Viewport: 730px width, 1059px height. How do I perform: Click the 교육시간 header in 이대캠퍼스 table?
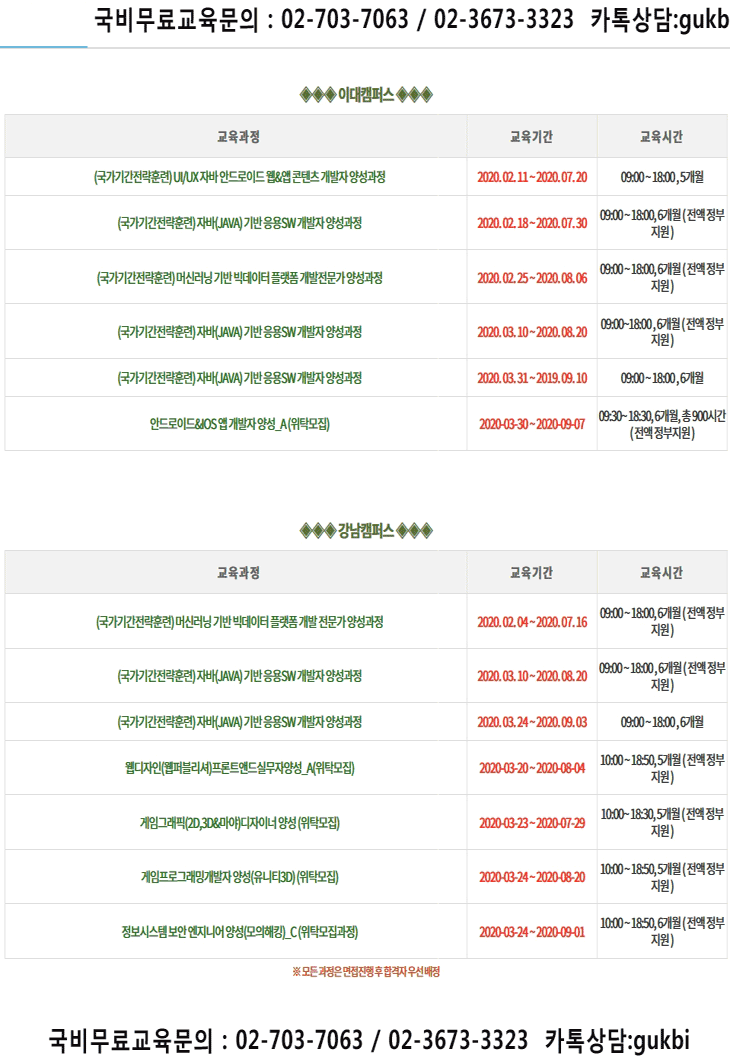coord(662,136)
